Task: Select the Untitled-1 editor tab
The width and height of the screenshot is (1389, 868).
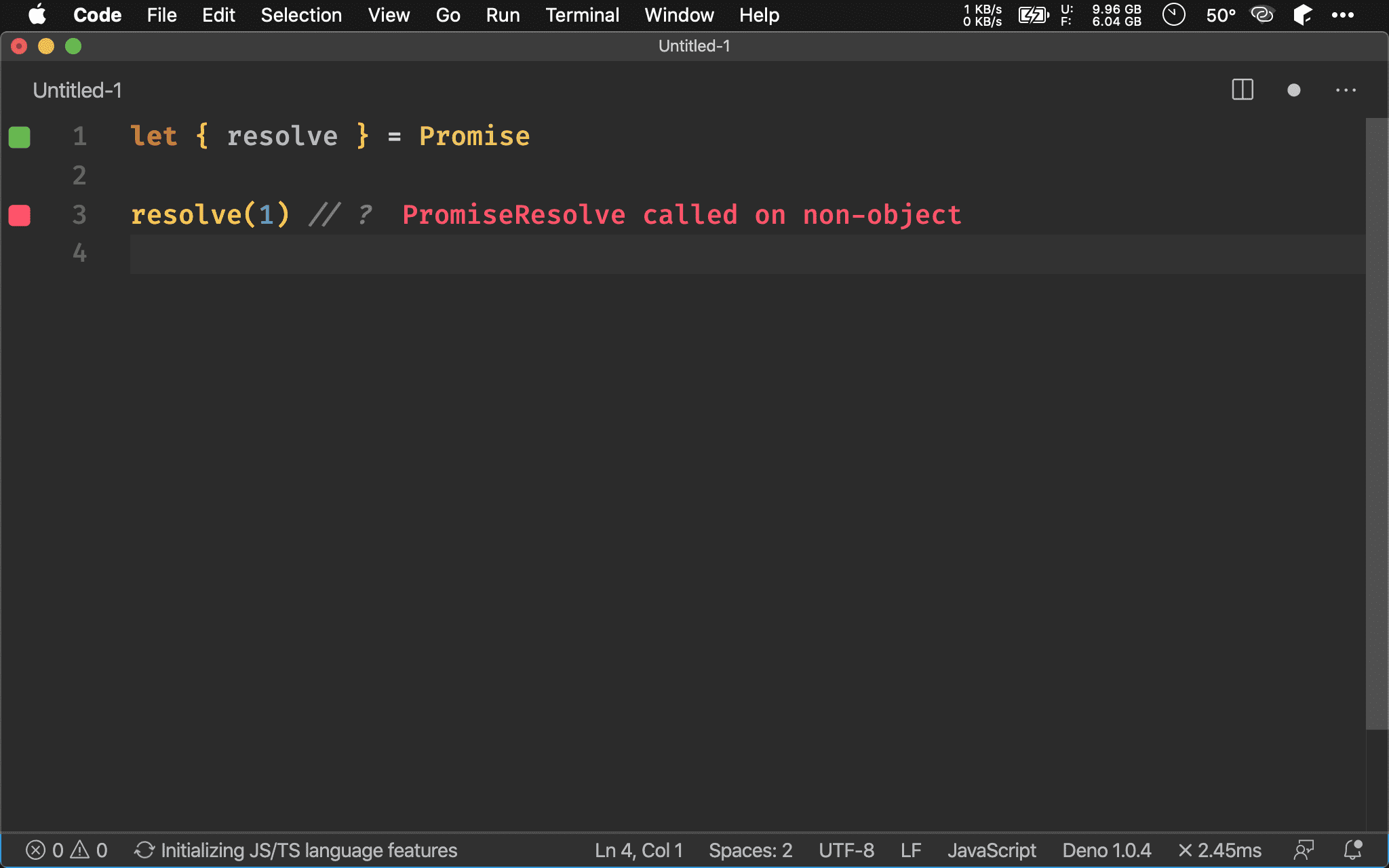Action: click(x=77, y=90)
